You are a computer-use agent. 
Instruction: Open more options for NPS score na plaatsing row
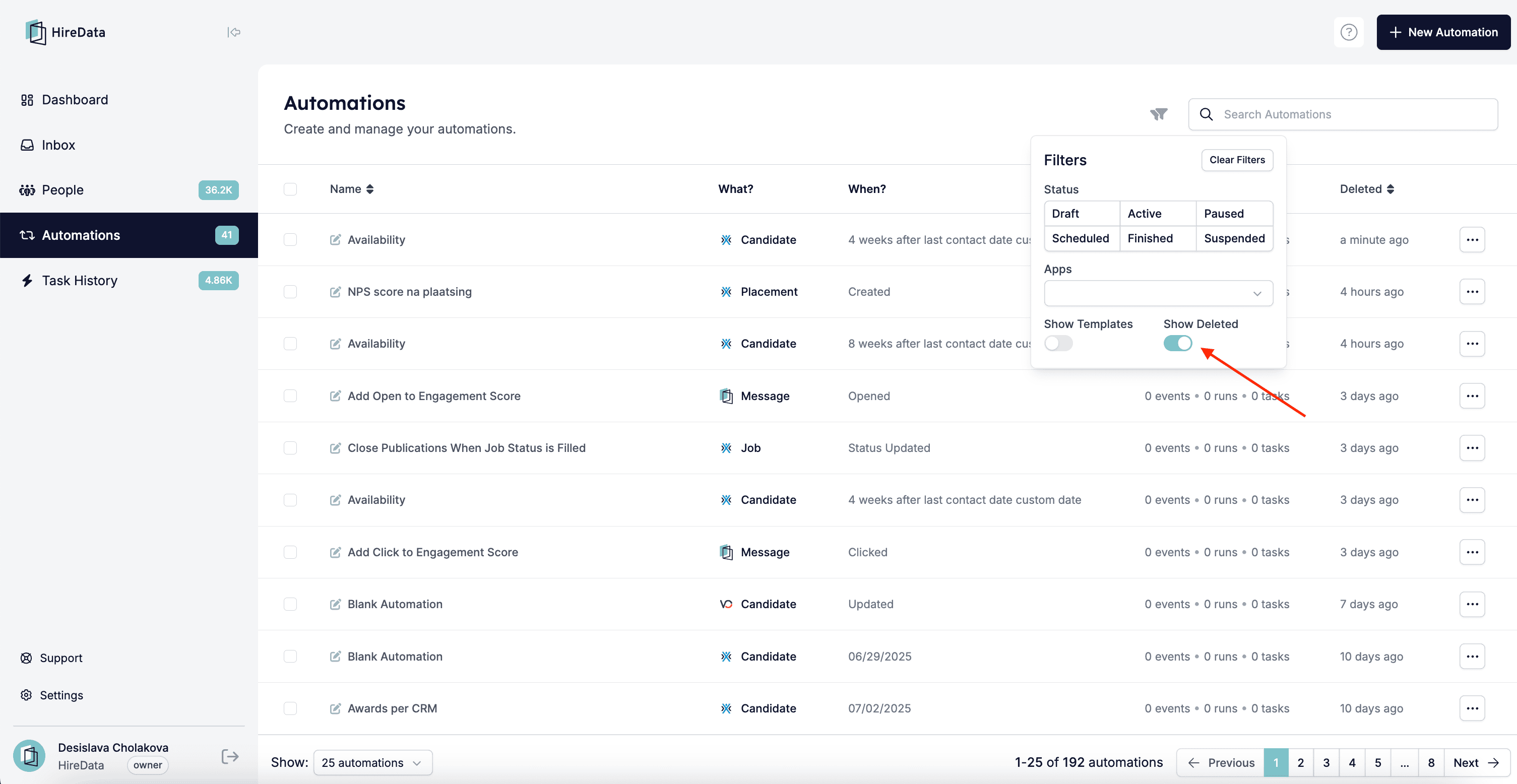(x=1472, y=292)
